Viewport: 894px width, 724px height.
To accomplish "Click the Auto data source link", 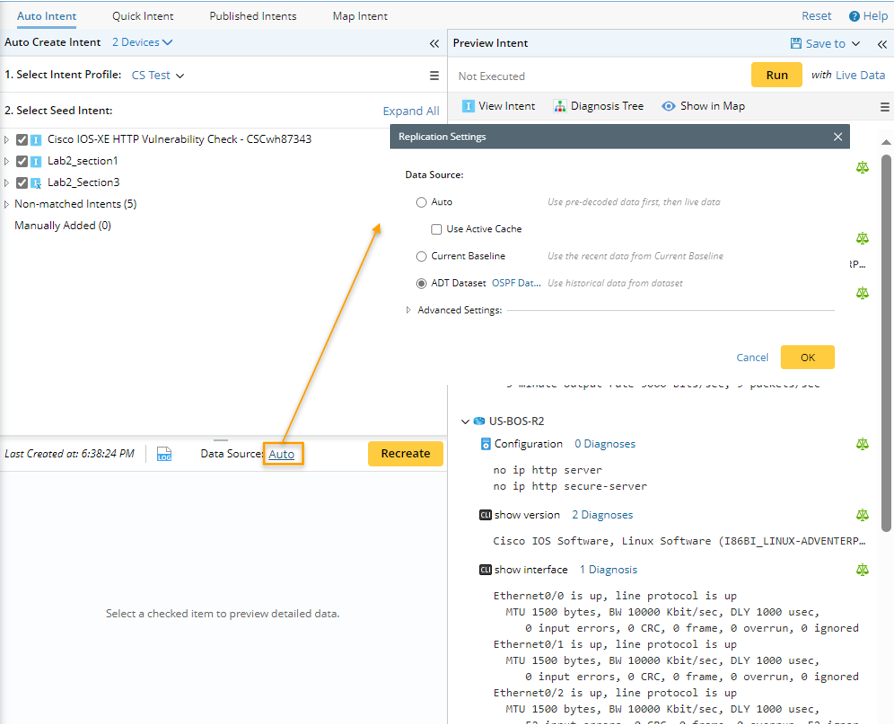I will tap(281, 454).
